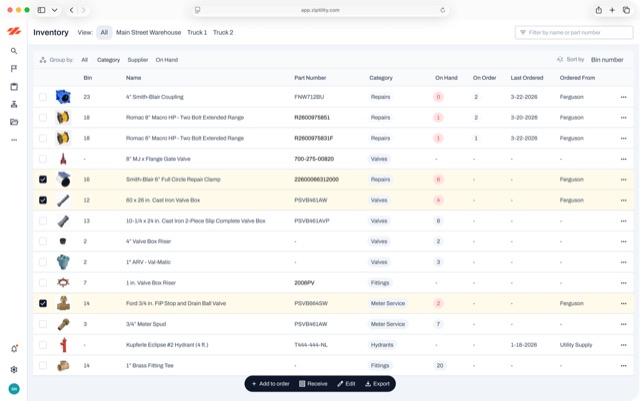Open the calendar icon in sidebar
Viewport: 640px width, 401px height.
click(x=14, y=87)
